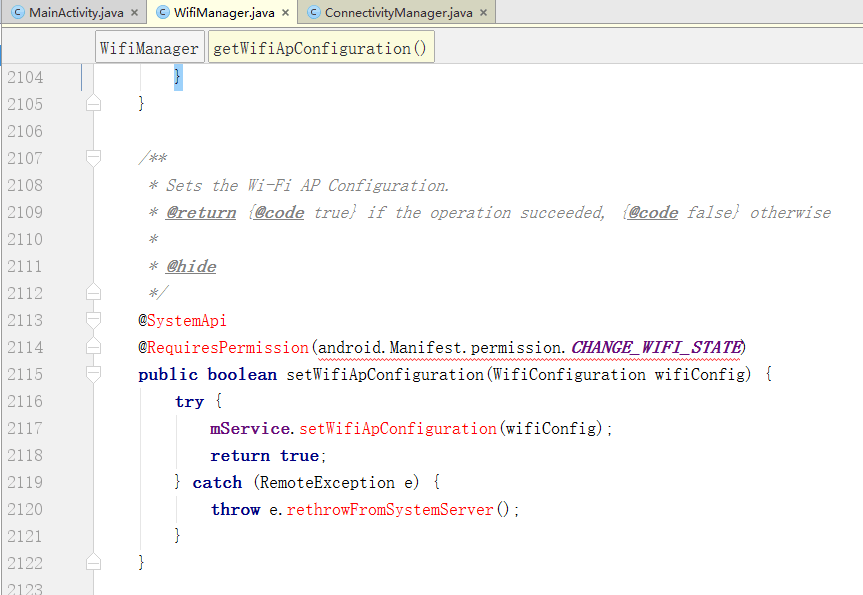The image size is (863, 595).
Task: Toggle fold marker at line 2114
Action: 94,346
